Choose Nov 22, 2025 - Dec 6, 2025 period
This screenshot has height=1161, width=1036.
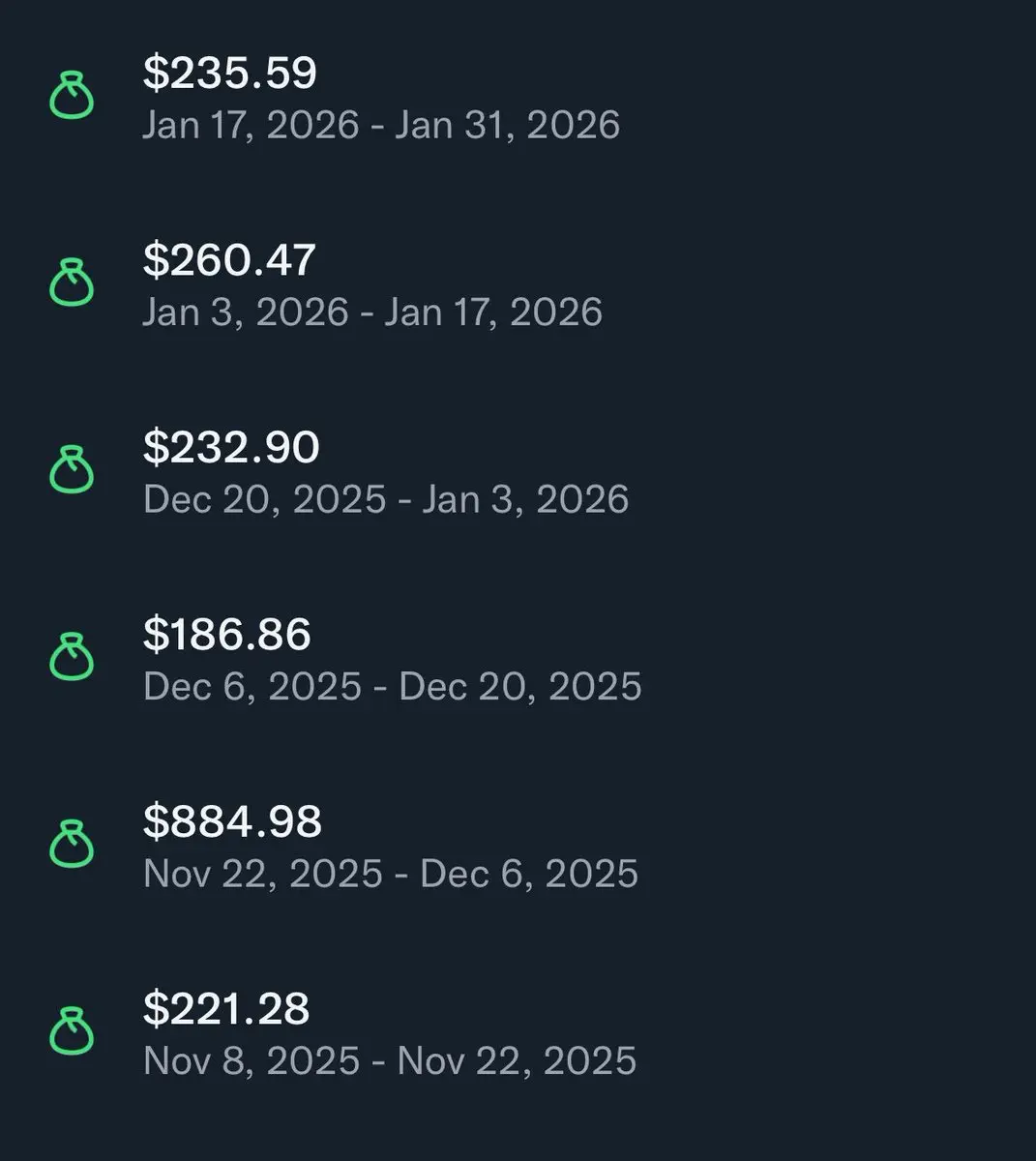390,874
